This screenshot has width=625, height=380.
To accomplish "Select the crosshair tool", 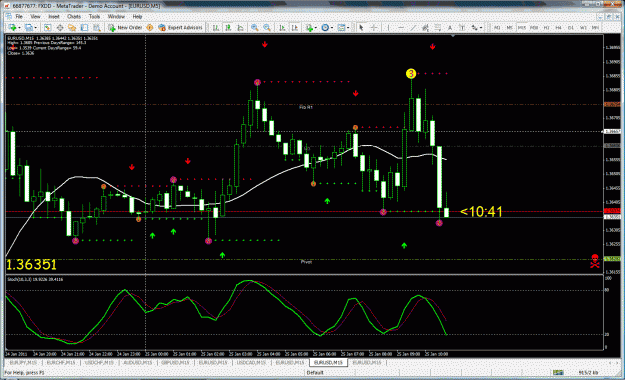I will [373, 28].
